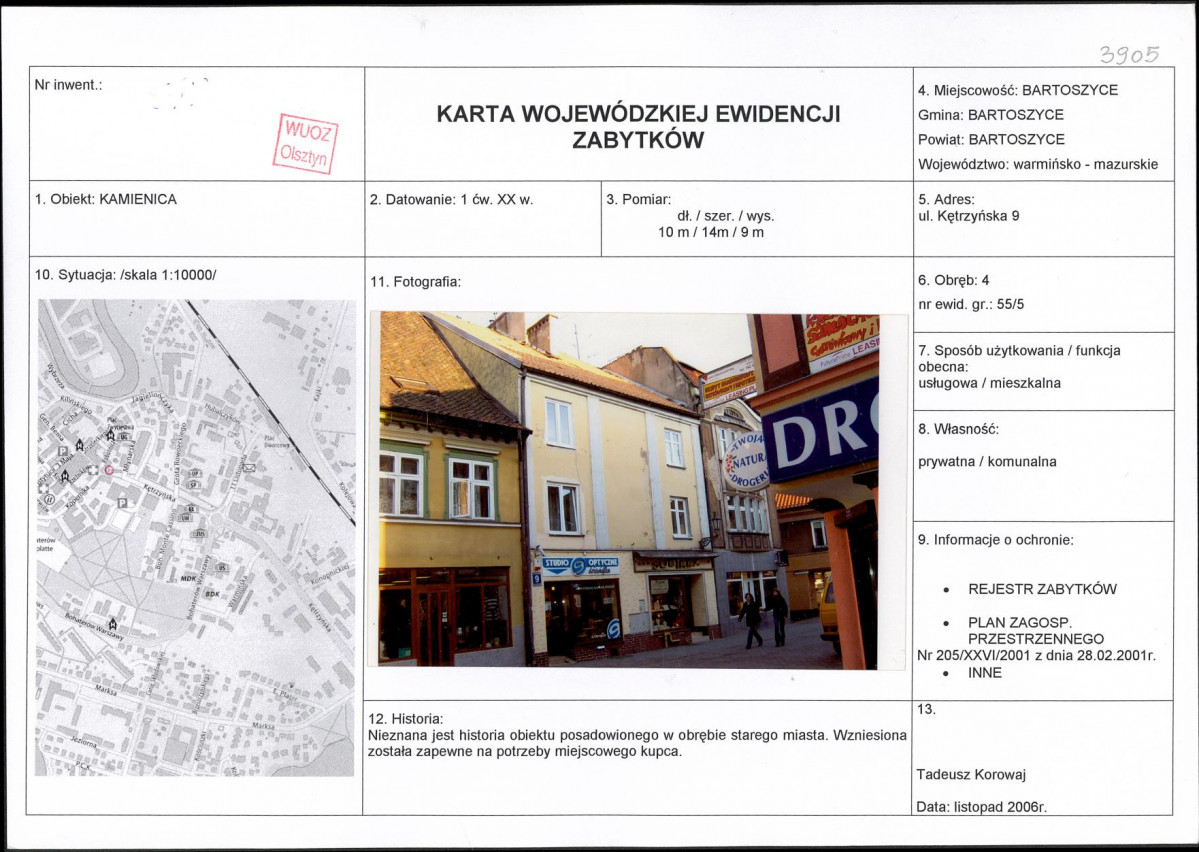Click the "12. Historia:" label

[x=405, y=720]
